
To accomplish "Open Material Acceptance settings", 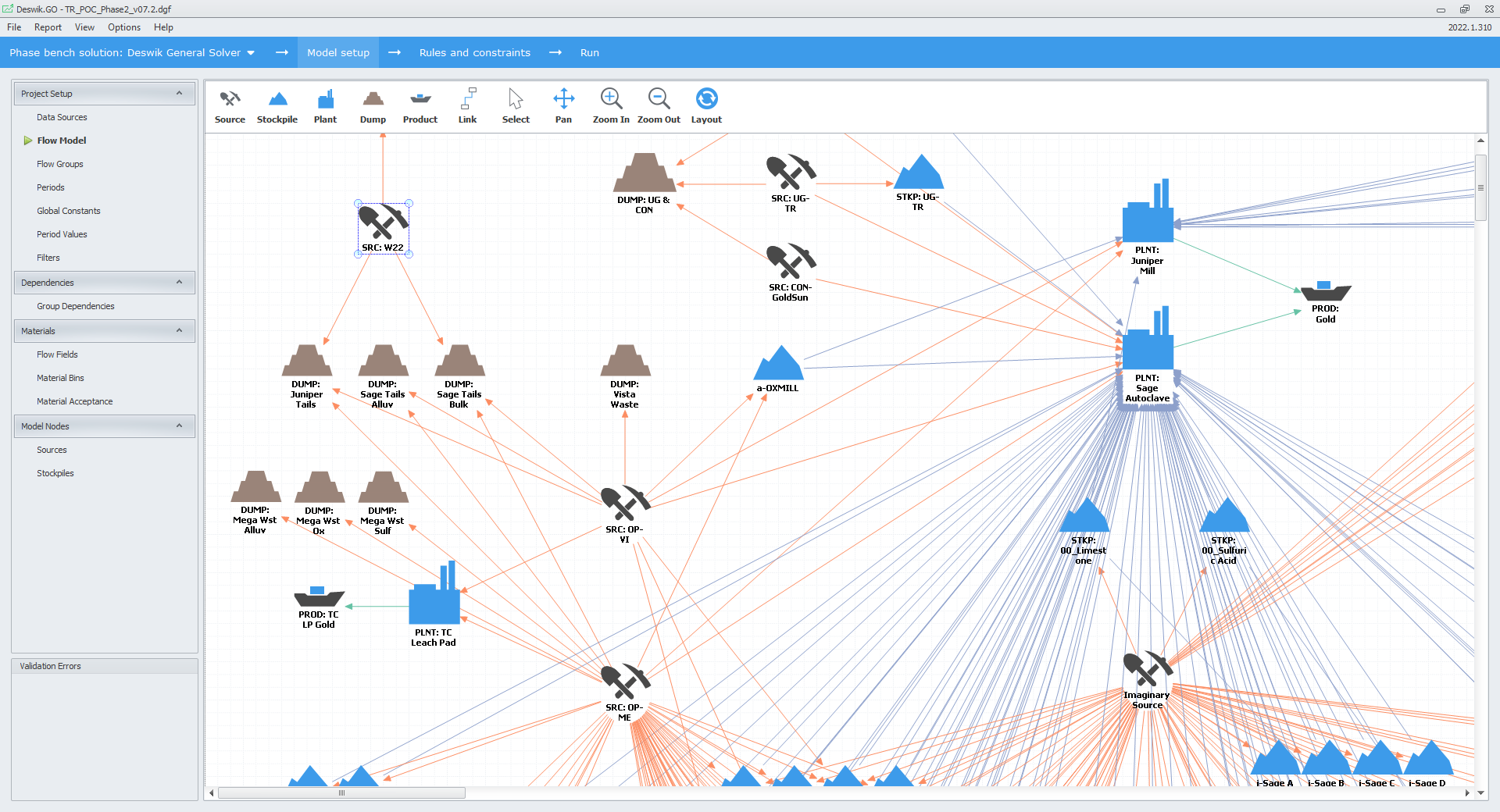I will point(74,401).
